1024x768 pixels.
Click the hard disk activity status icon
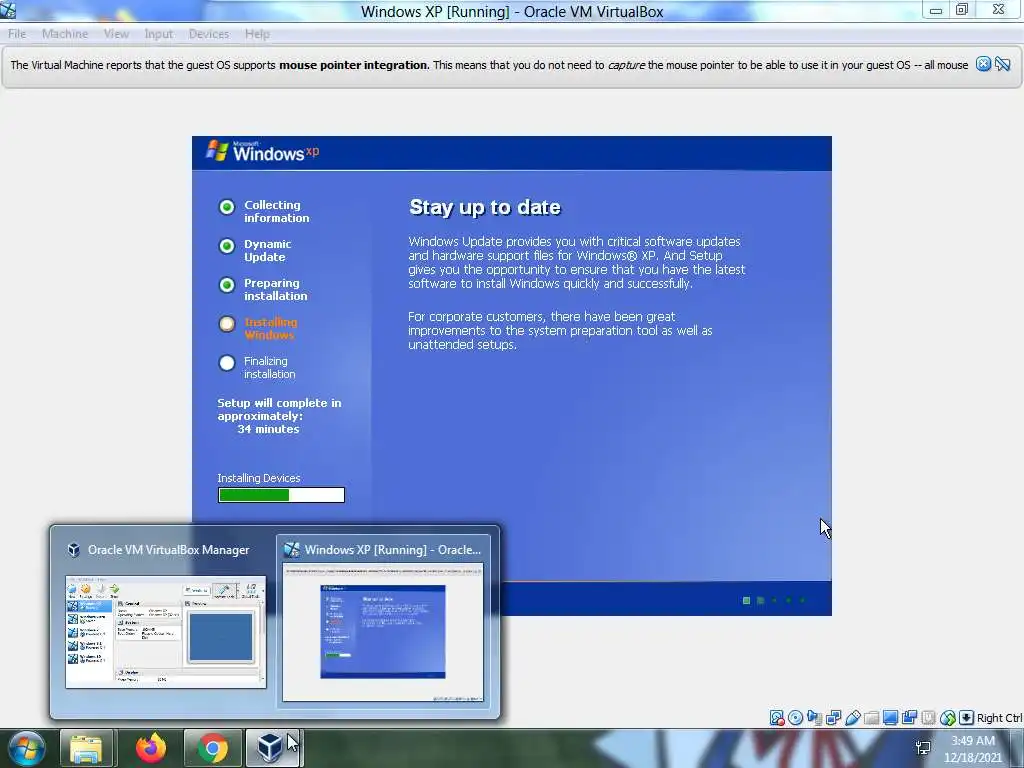[776, 718]
